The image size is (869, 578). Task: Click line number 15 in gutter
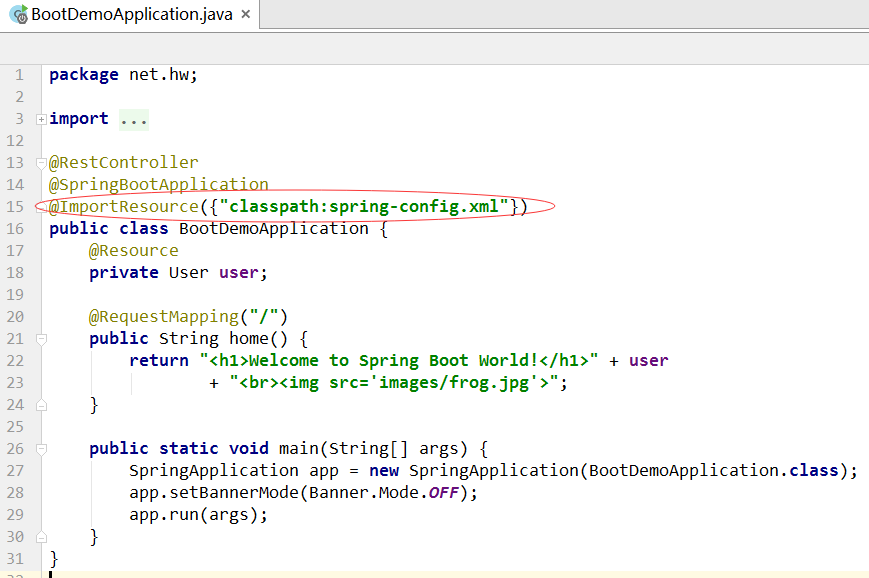[15, 207]
